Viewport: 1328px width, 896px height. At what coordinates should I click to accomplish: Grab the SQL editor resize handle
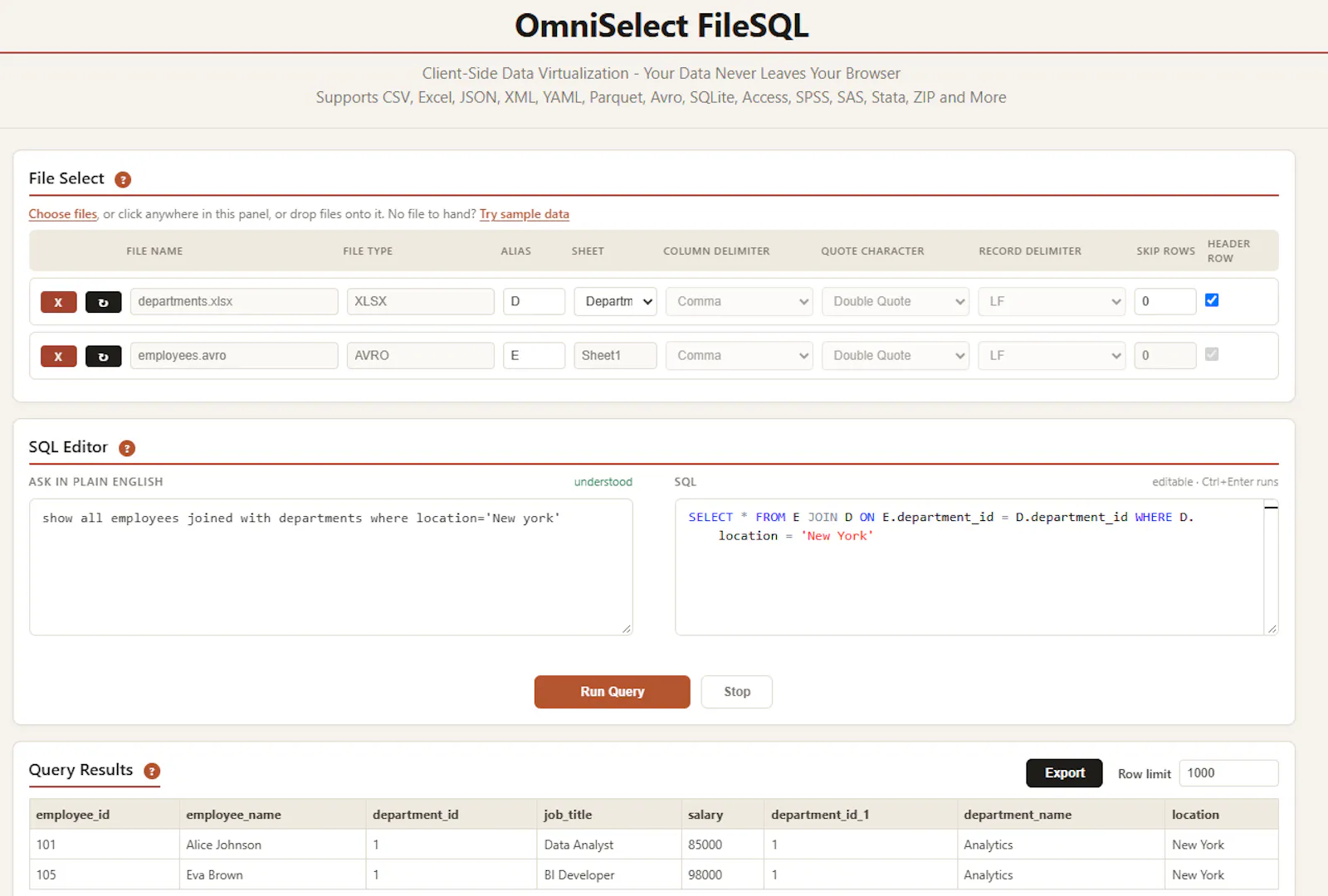click(x=1272, y=629)
